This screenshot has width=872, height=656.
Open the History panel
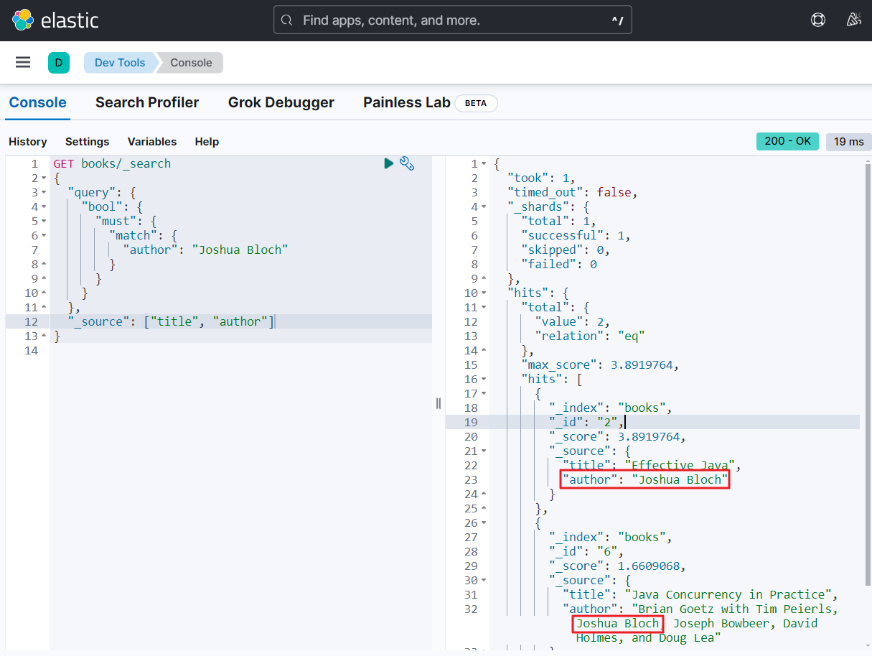[x=28, y=142]
